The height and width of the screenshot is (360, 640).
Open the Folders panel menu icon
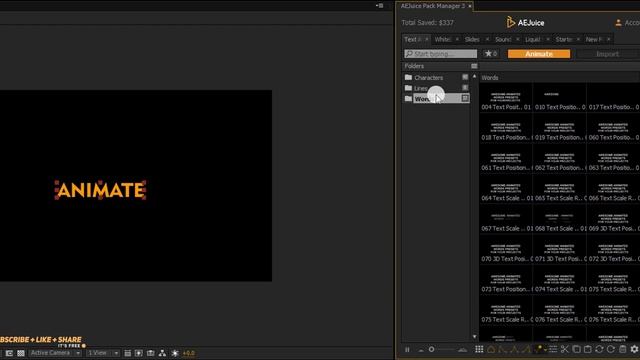coord(474,66)
